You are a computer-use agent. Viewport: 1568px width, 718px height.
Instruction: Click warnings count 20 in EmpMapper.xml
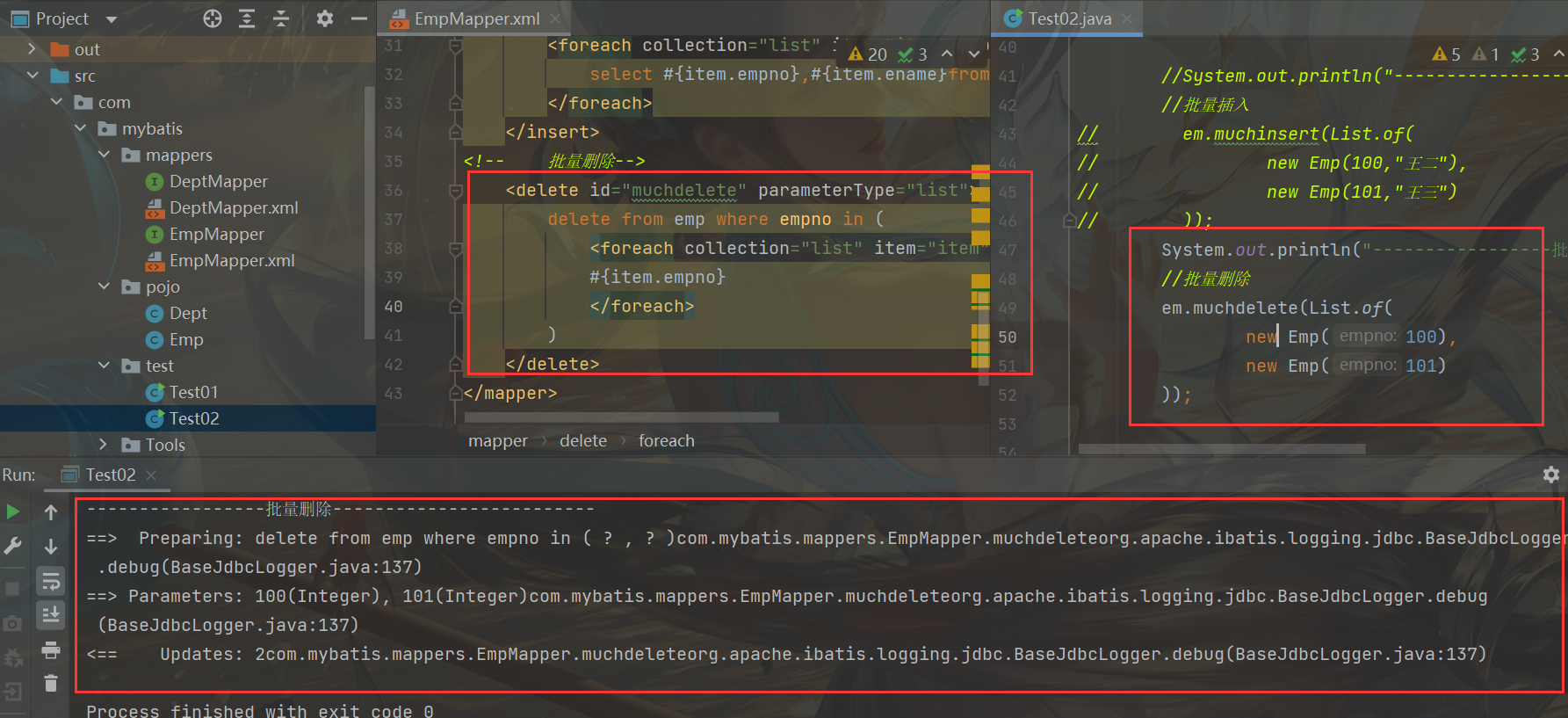click(x=868, y=54)
